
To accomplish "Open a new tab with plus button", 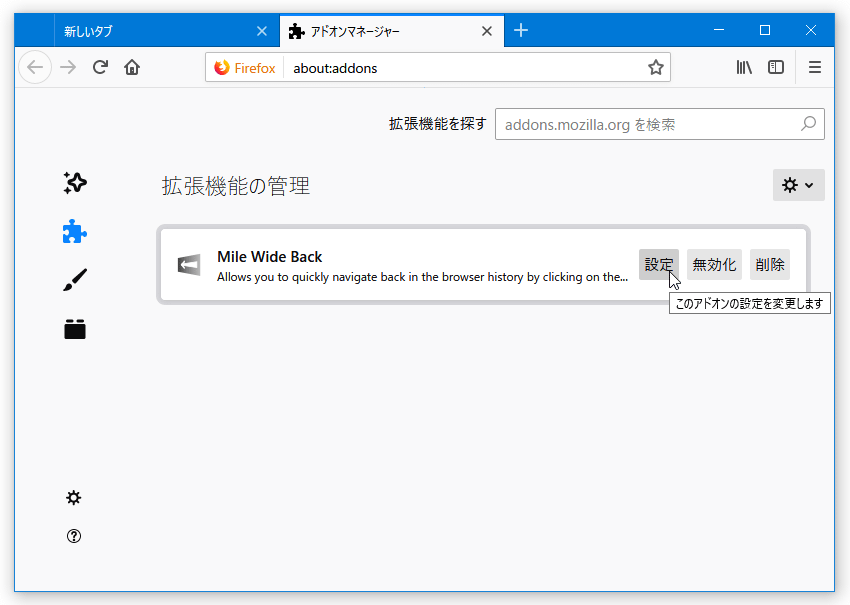I will click(521, 30).
